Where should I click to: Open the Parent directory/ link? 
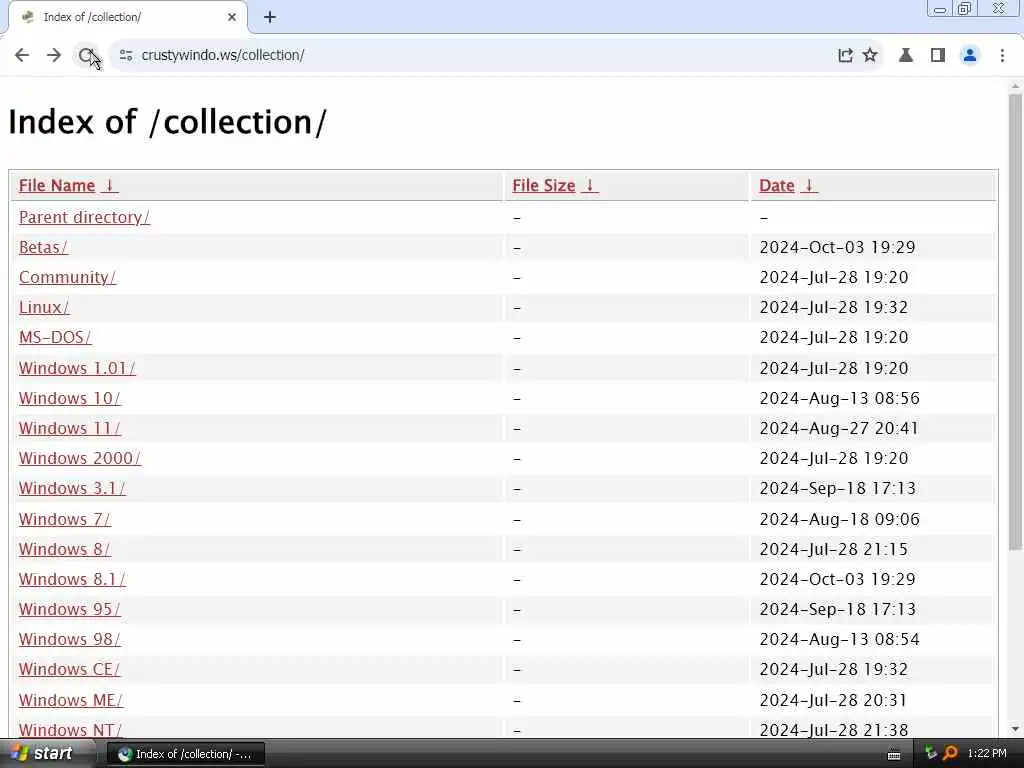coord(84,217)
